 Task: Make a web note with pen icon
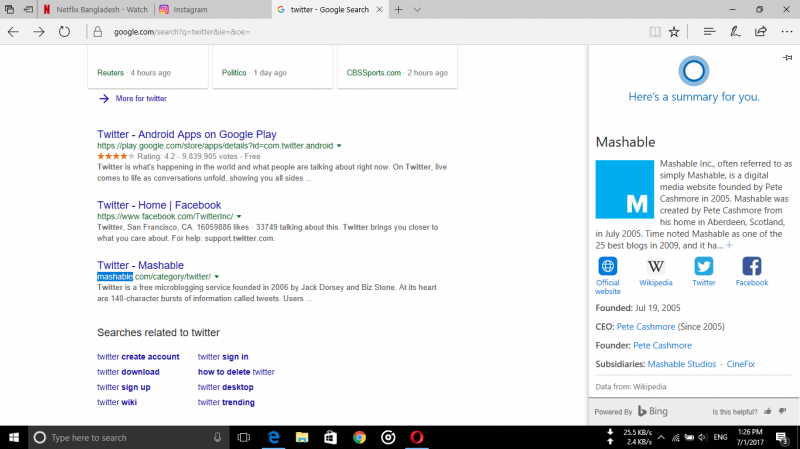[735, 32]
